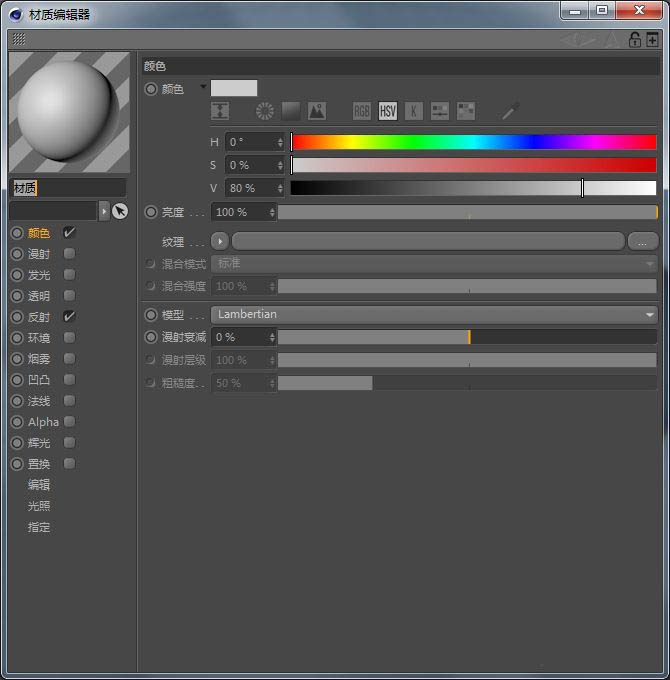
Task: Click the color-from-picture icon
Action: coord(317,111)
